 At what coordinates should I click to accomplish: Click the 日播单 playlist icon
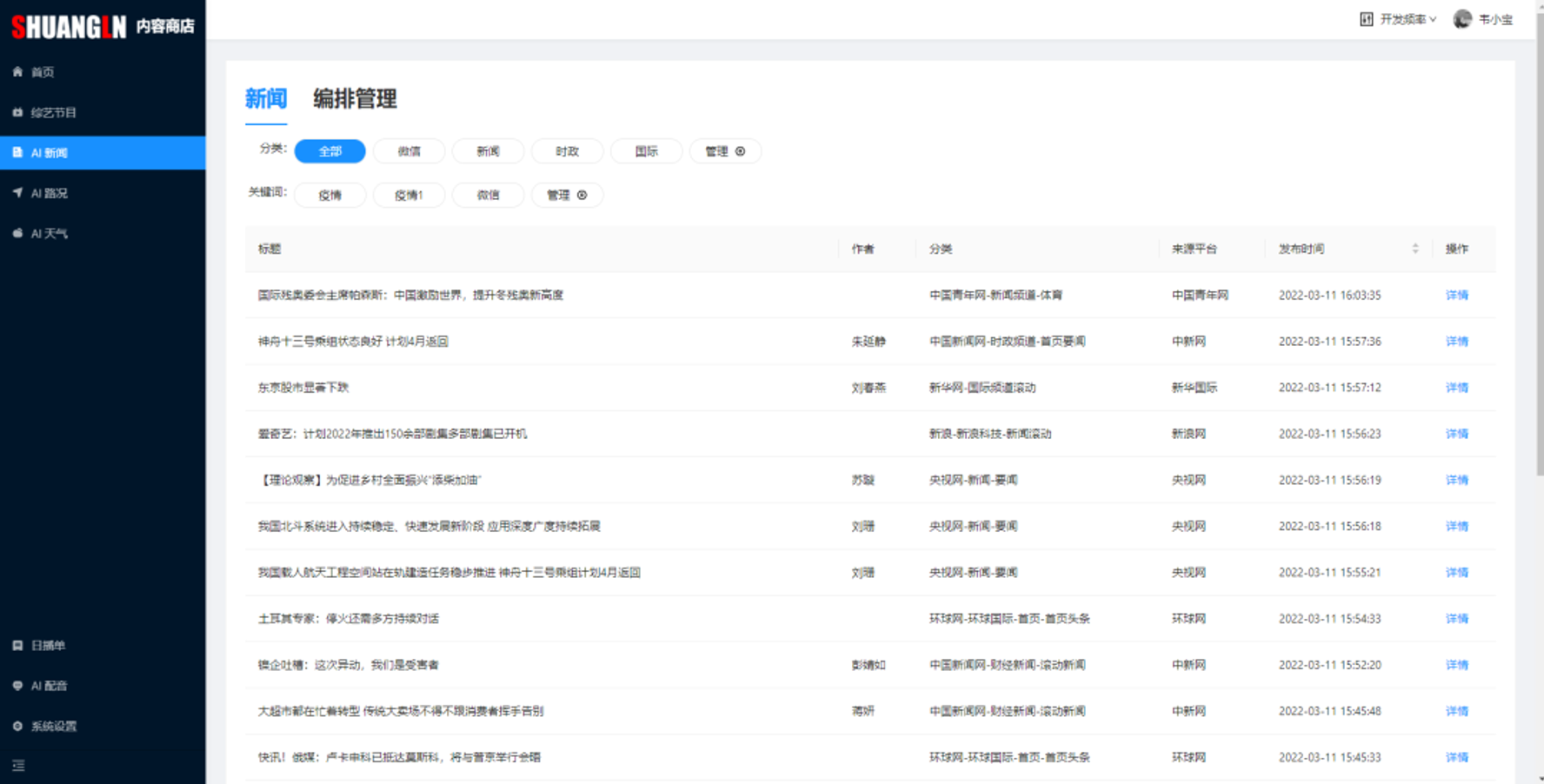tap(16, 645)
